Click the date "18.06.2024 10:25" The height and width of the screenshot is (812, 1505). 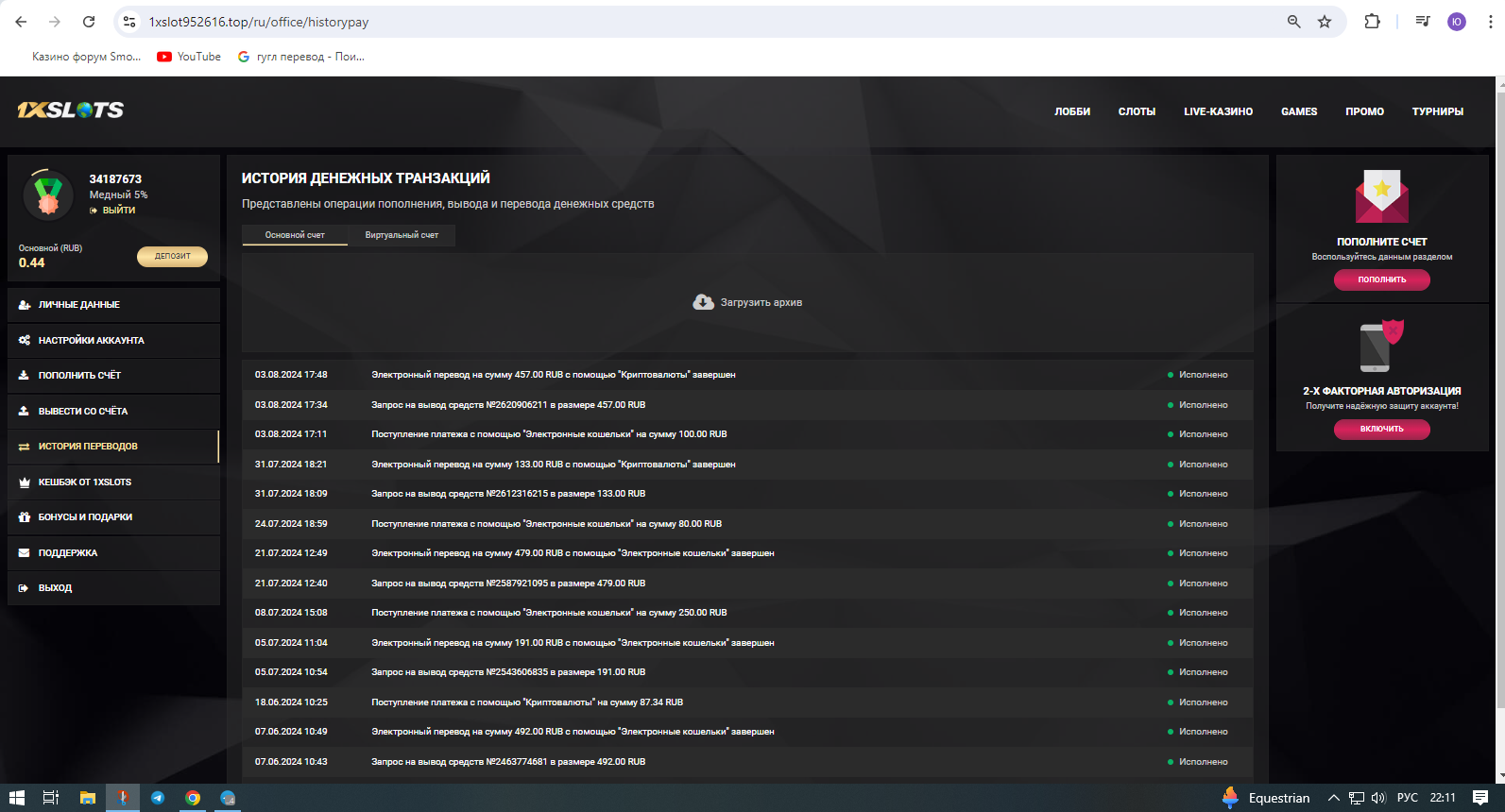click(x=291, y=702)
